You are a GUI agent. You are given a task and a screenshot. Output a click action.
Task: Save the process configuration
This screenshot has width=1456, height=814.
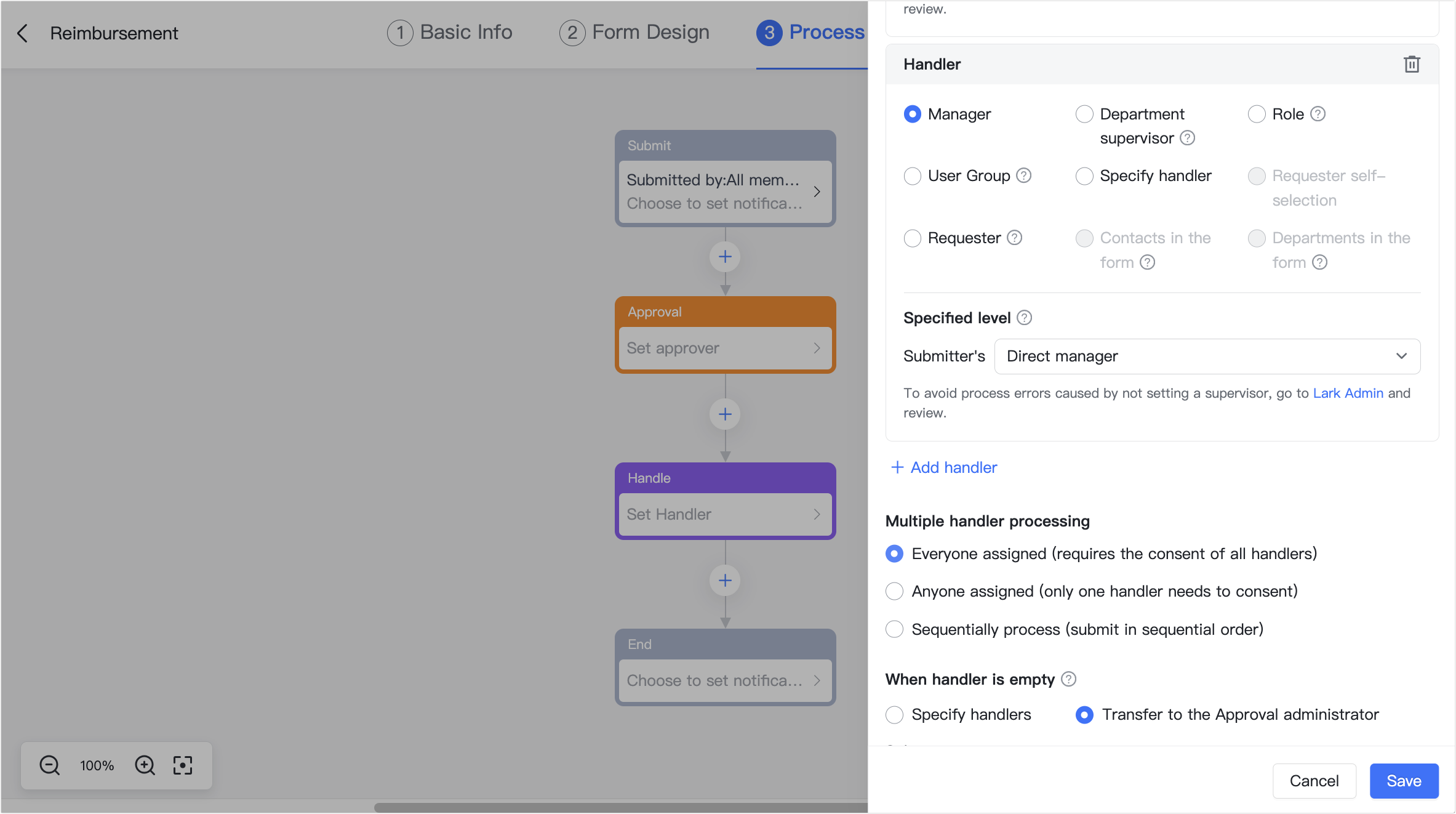click(1404, 781)
